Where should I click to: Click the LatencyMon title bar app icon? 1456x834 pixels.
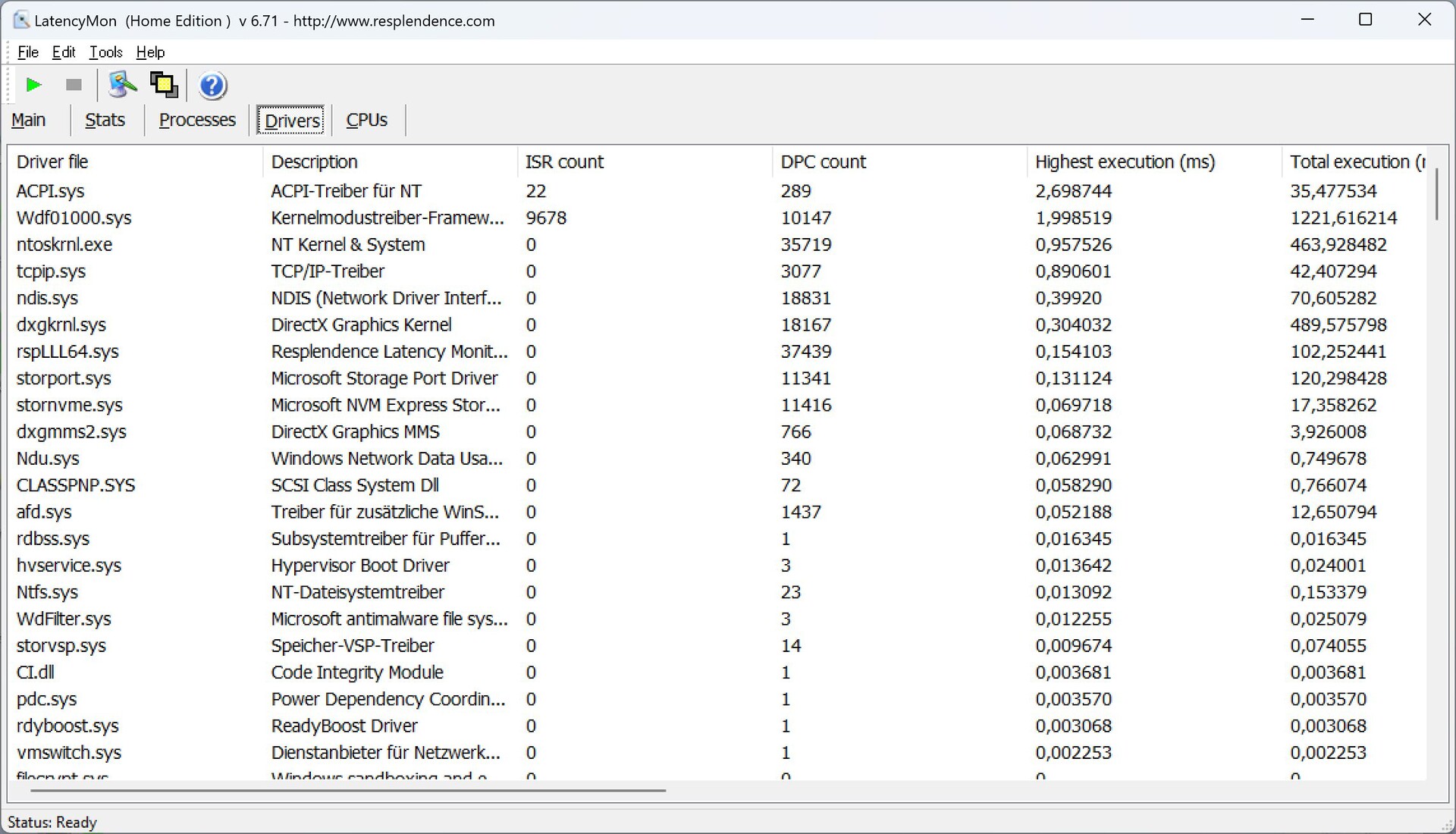21,20
